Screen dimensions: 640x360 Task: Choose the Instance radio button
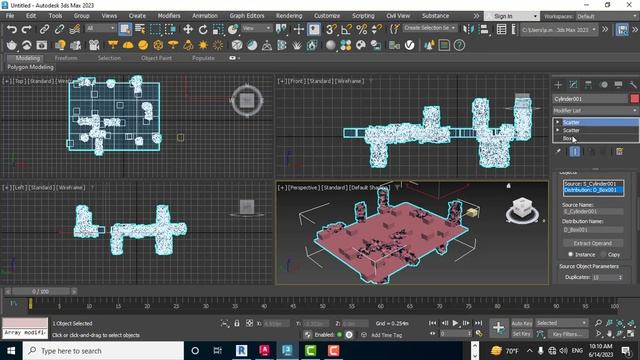[571, 254]
